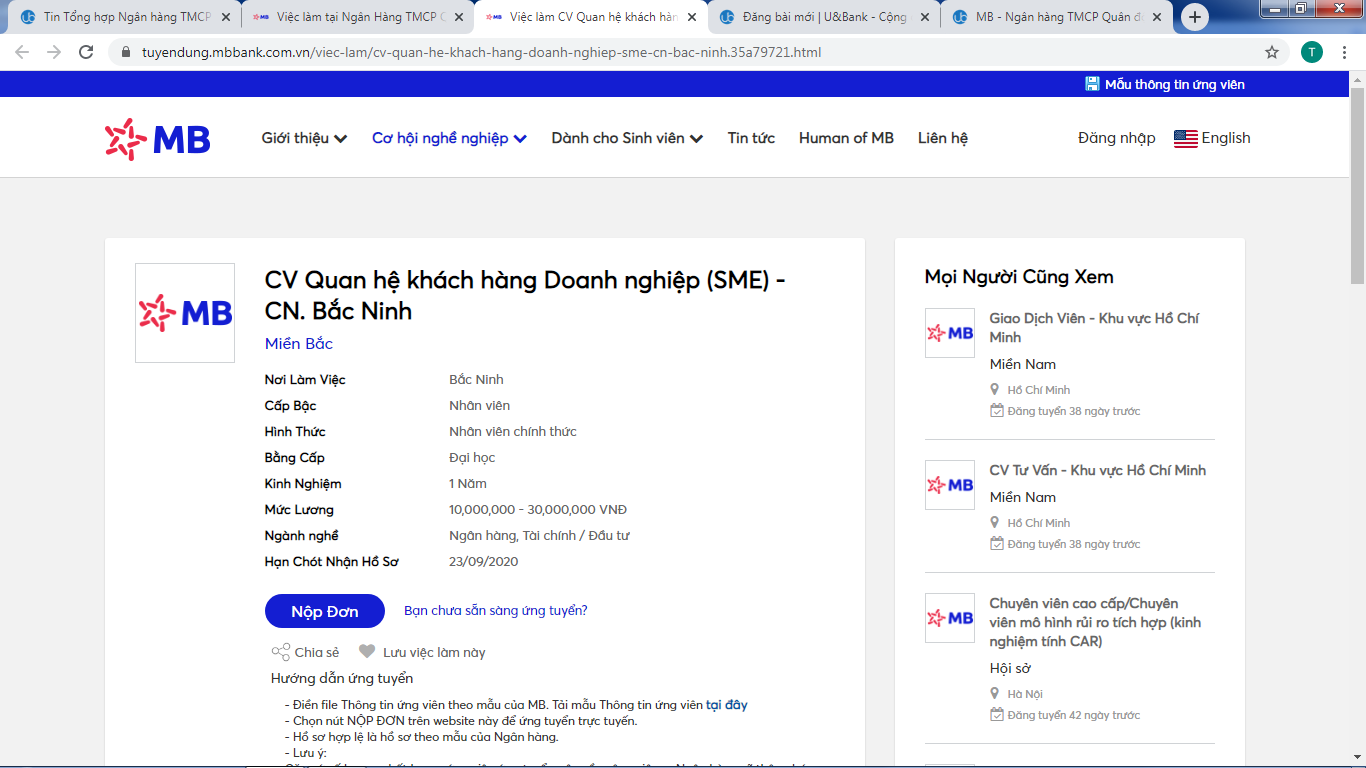The image size is (1366, 768).
Task: Close the Đăng bài mới U&Bank tab
Action: pyautogui.click(x=924, y=17)
